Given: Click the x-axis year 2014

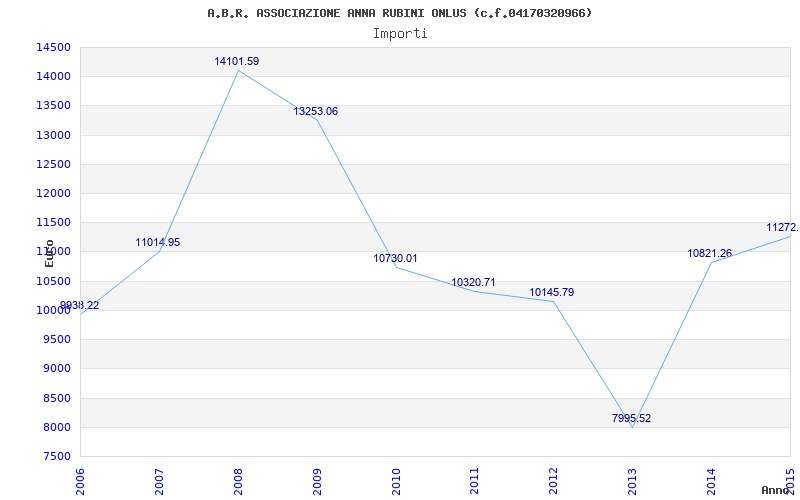Looking at the screenshot, I should [711, 481].
